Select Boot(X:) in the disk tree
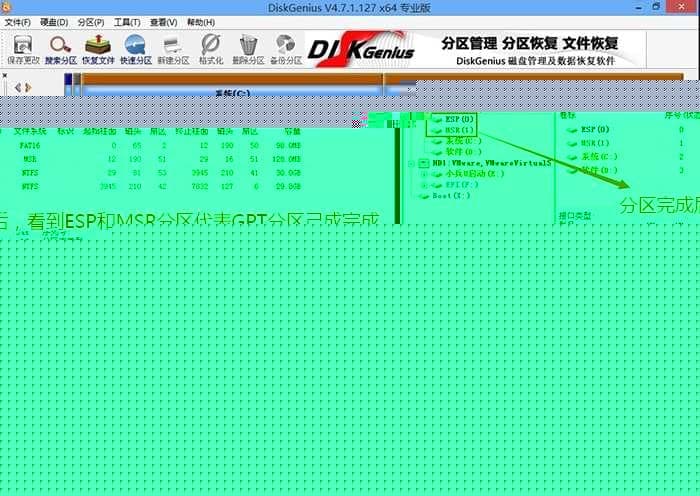Image resolution: width=700 pixels, height=496 pixels. click(x=451, y=196)
